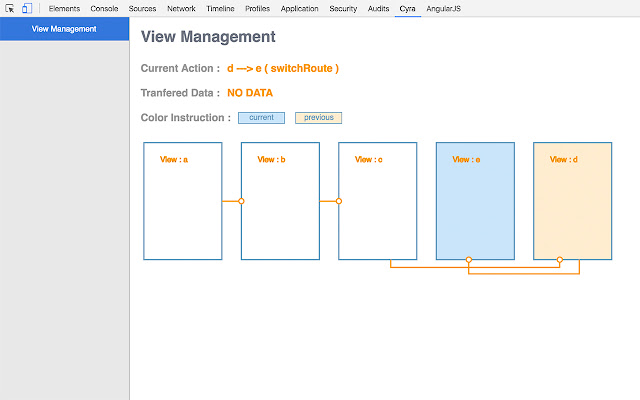Click the 'View Management' page heading
The width and height of the screenshot is (640, 400).
(x=208, y=37)
